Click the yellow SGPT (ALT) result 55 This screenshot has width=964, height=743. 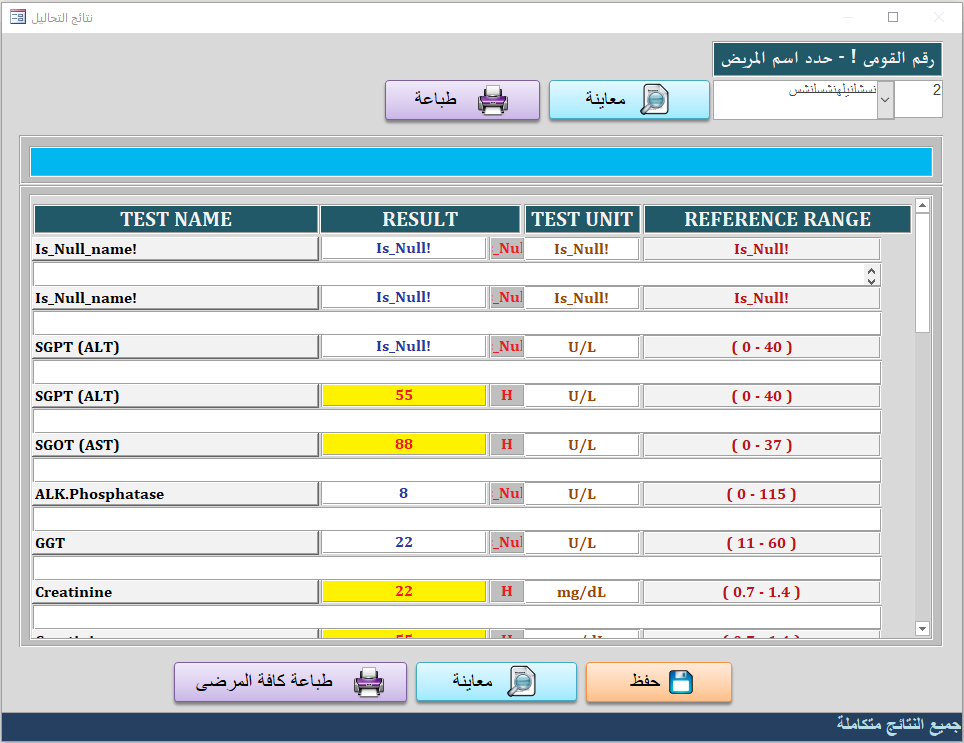(404, 396)
